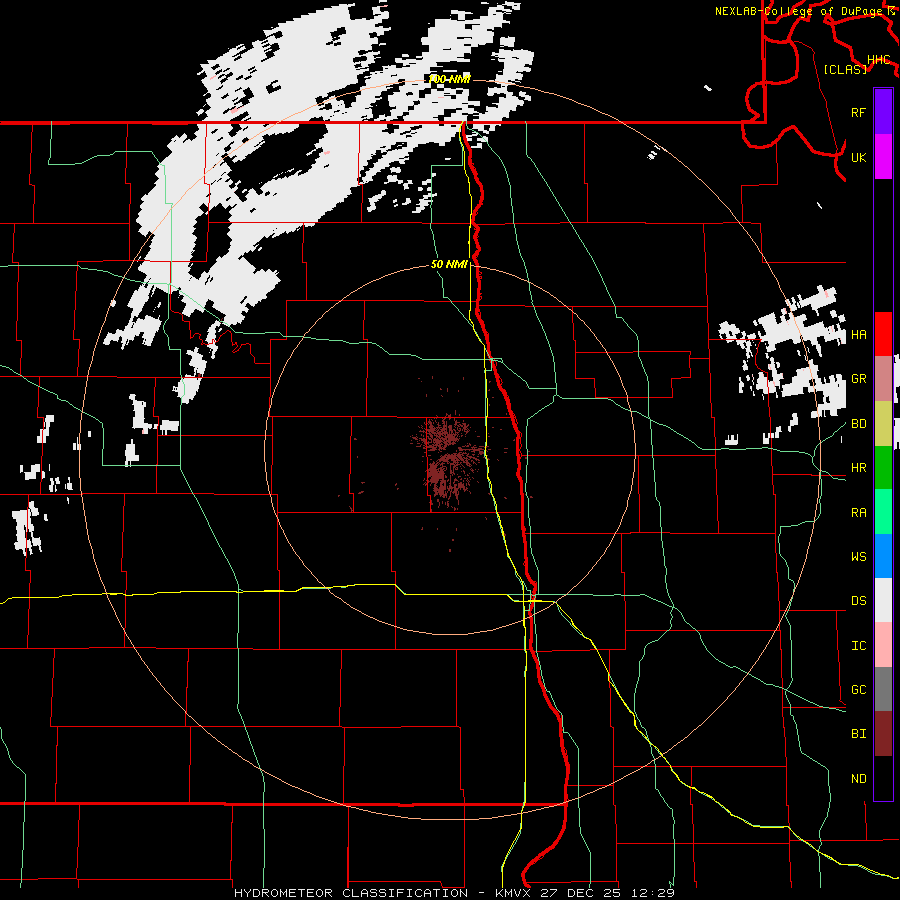Click the NEXLAB-College of DuPage credit text
This screenshot has width=900, height=900.
coord(801,11)
